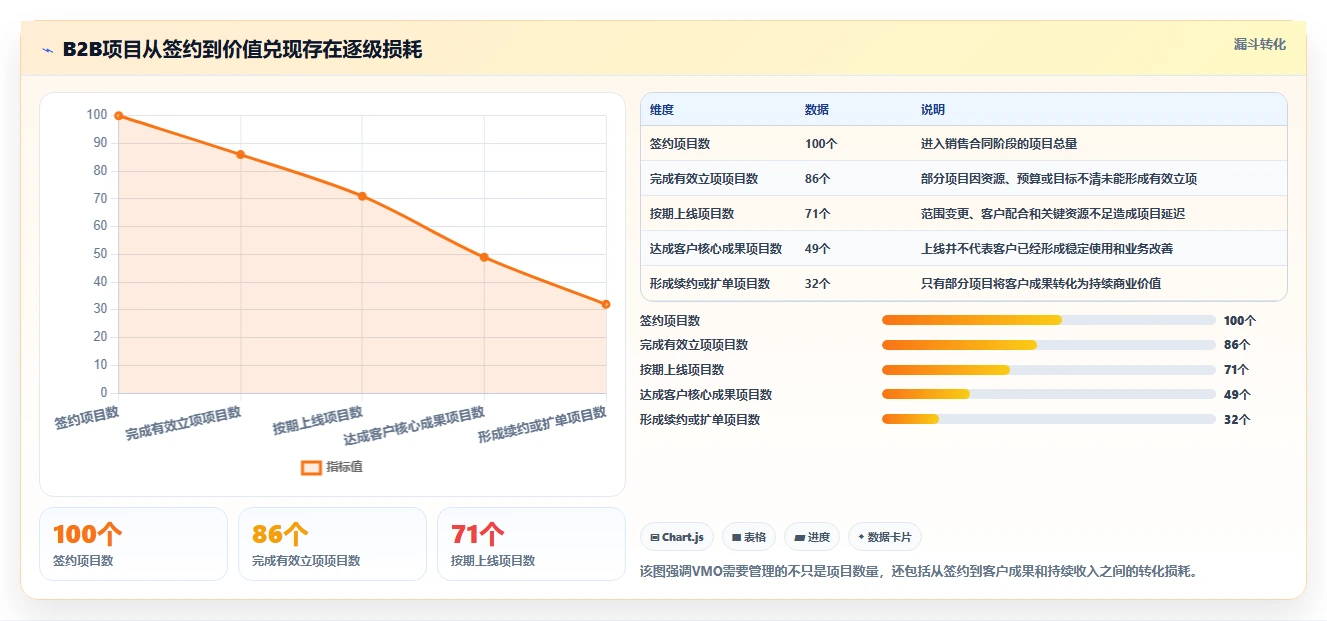The height and width of the screenshot is (621, 1327).
Task: Click table value 49个
Action: [x=818, y=249]
